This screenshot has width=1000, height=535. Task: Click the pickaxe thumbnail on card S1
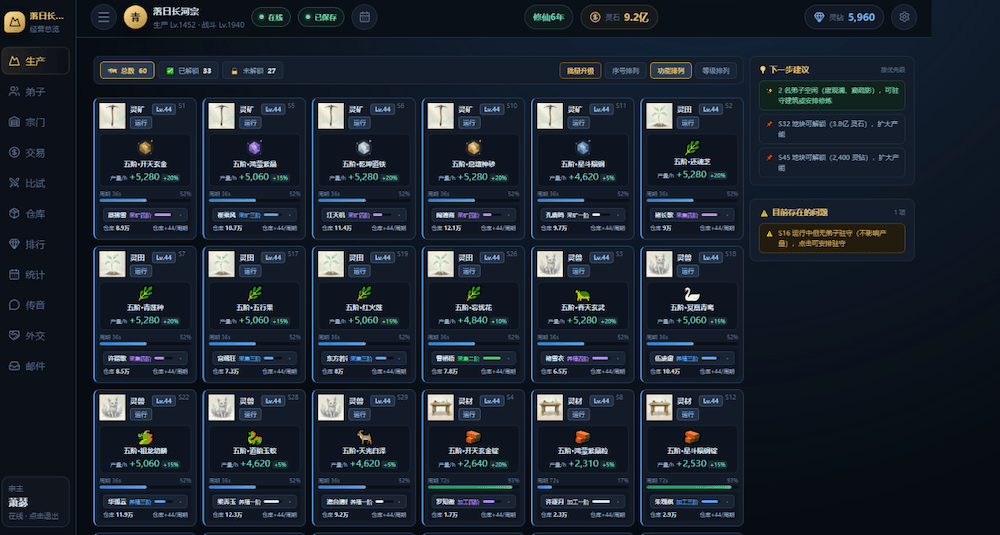pos(112,116)
